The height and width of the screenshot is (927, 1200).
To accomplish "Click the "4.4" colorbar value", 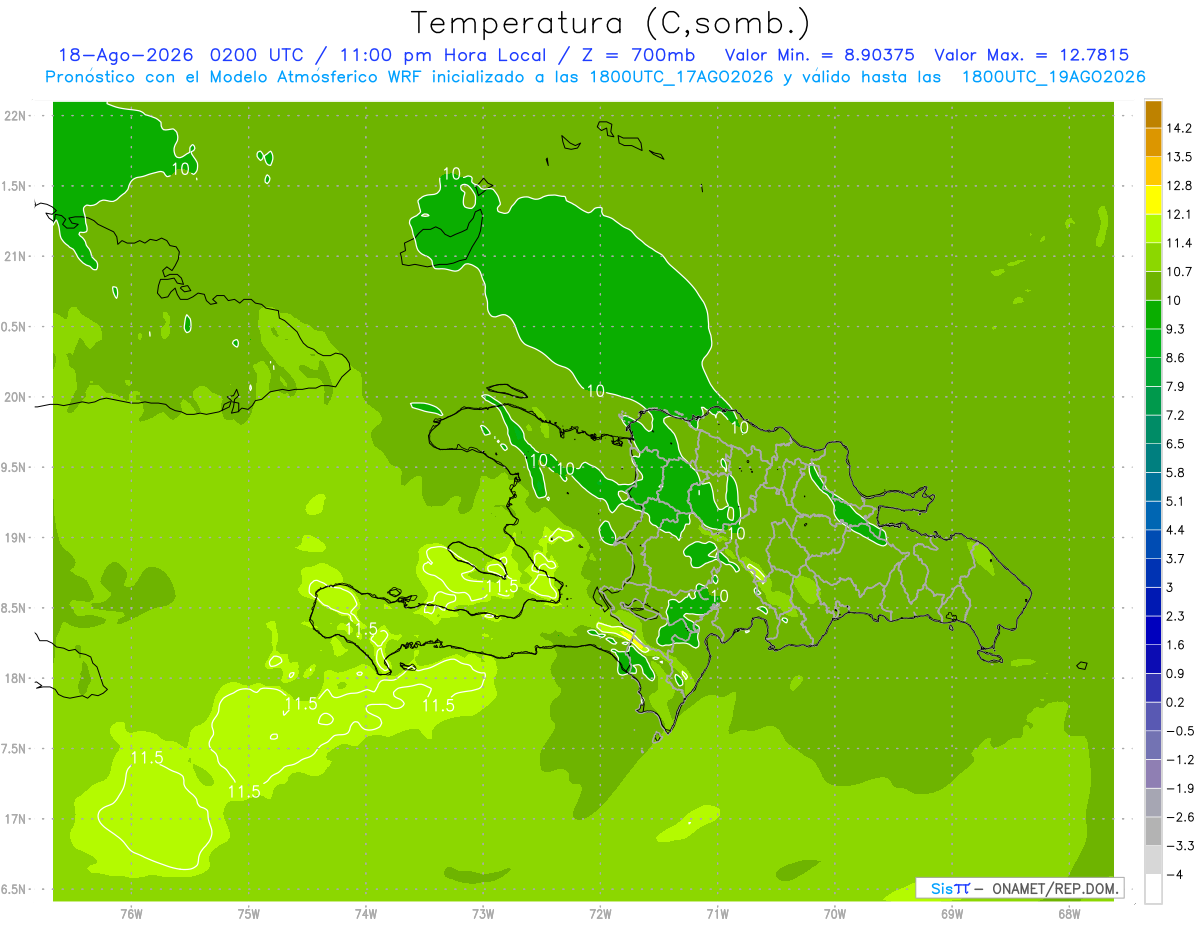I will tap(1175, 530).
